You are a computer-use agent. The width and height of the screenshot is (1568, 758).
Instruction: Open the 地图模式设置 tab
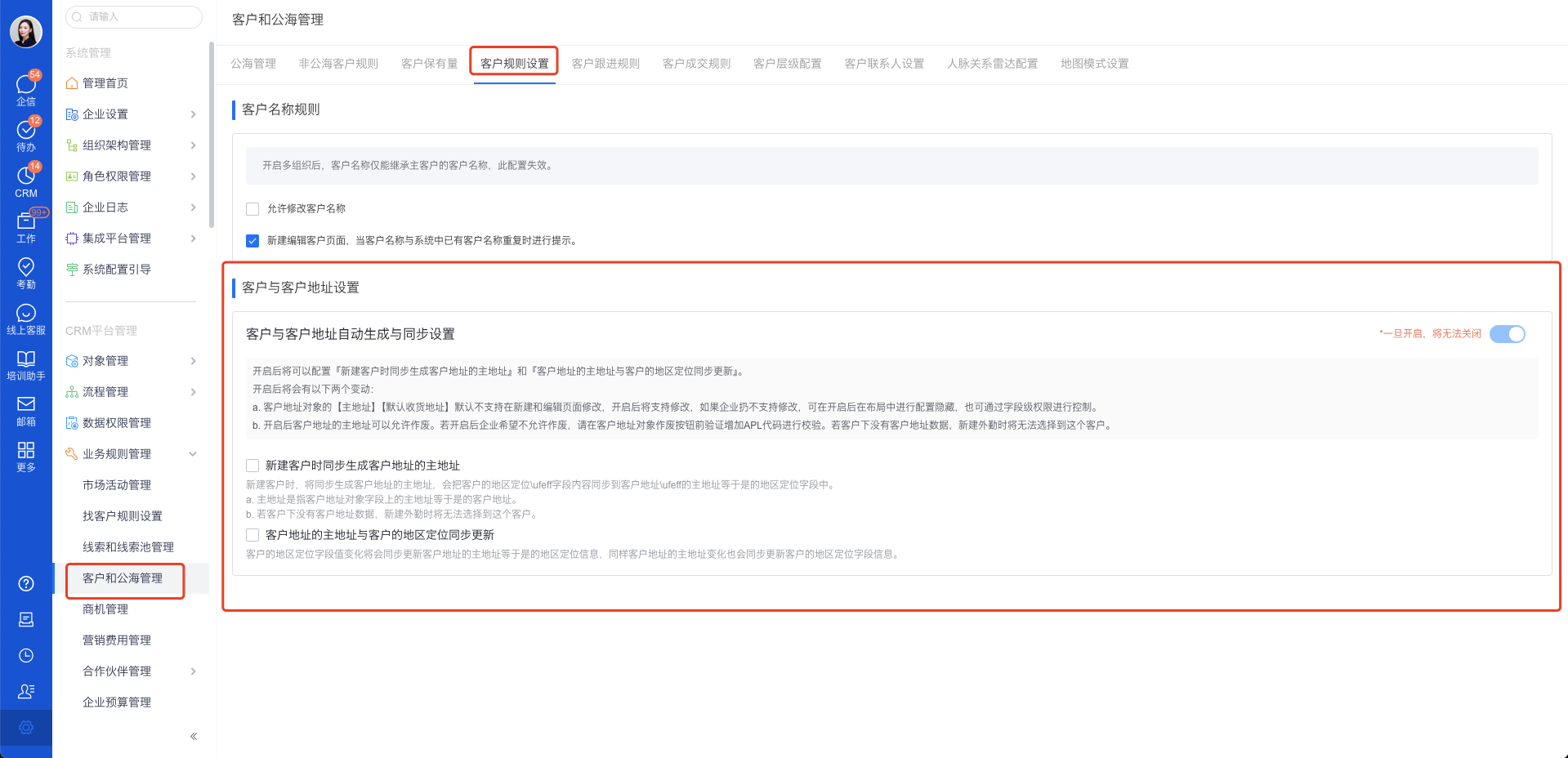point(1094,63)
